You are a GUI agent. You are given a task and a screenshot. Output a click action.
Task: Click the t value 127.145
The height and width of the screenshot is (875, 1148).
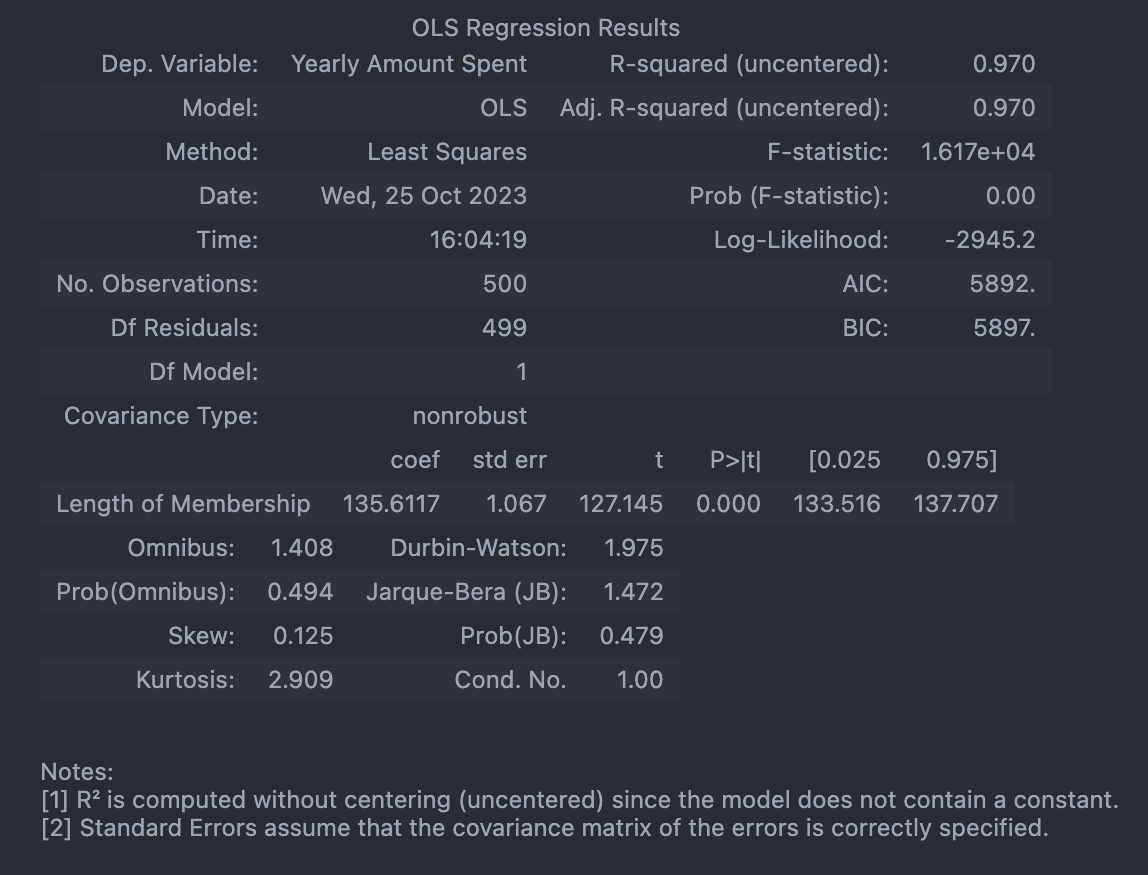620,504
